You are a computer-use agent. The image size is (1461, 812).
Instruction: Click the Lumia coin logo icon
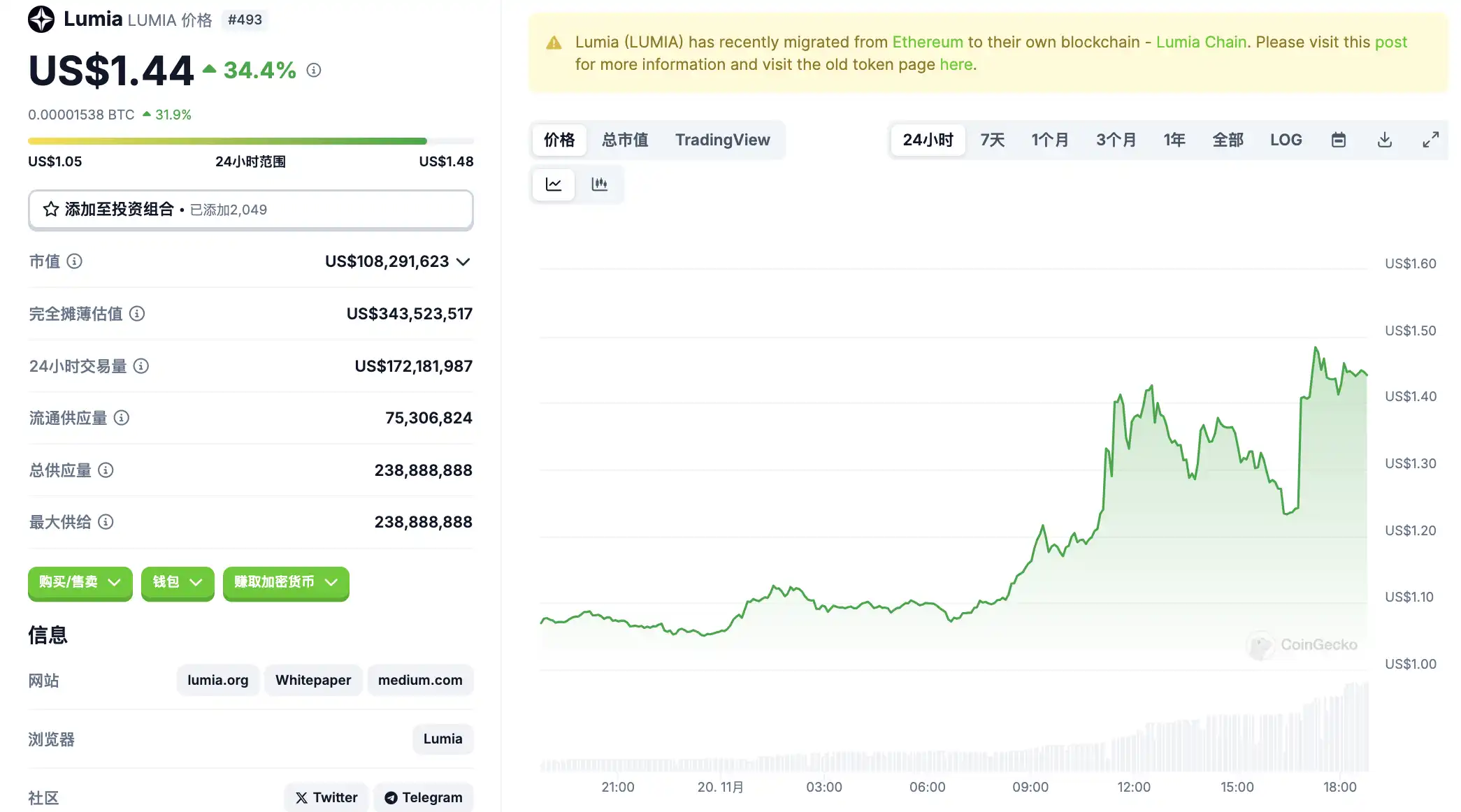pos(41,20)
